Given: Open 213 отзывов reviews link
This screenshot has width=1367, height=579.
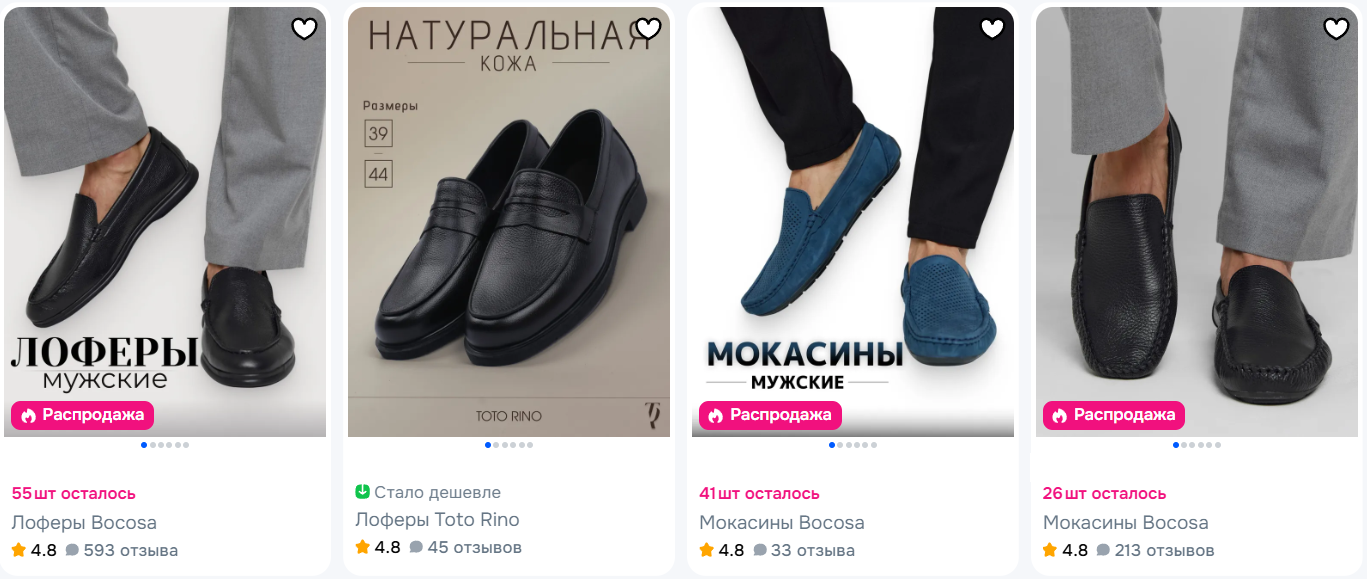Looking at the screenshot, I should tap(1155, 550).
